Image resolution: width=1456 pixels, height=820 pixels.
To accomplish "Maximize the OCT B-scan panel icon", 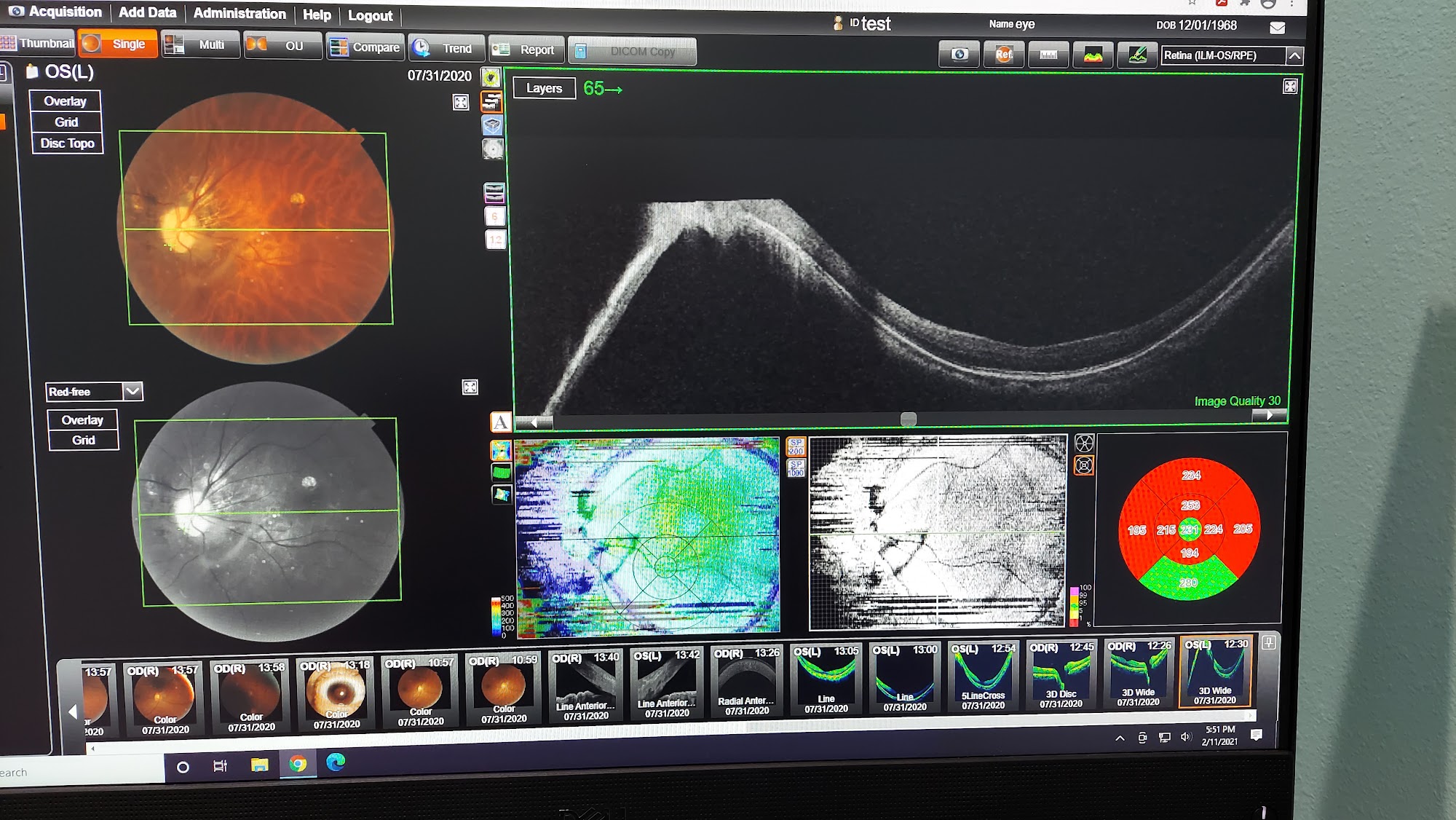I will pos(1290,87).
